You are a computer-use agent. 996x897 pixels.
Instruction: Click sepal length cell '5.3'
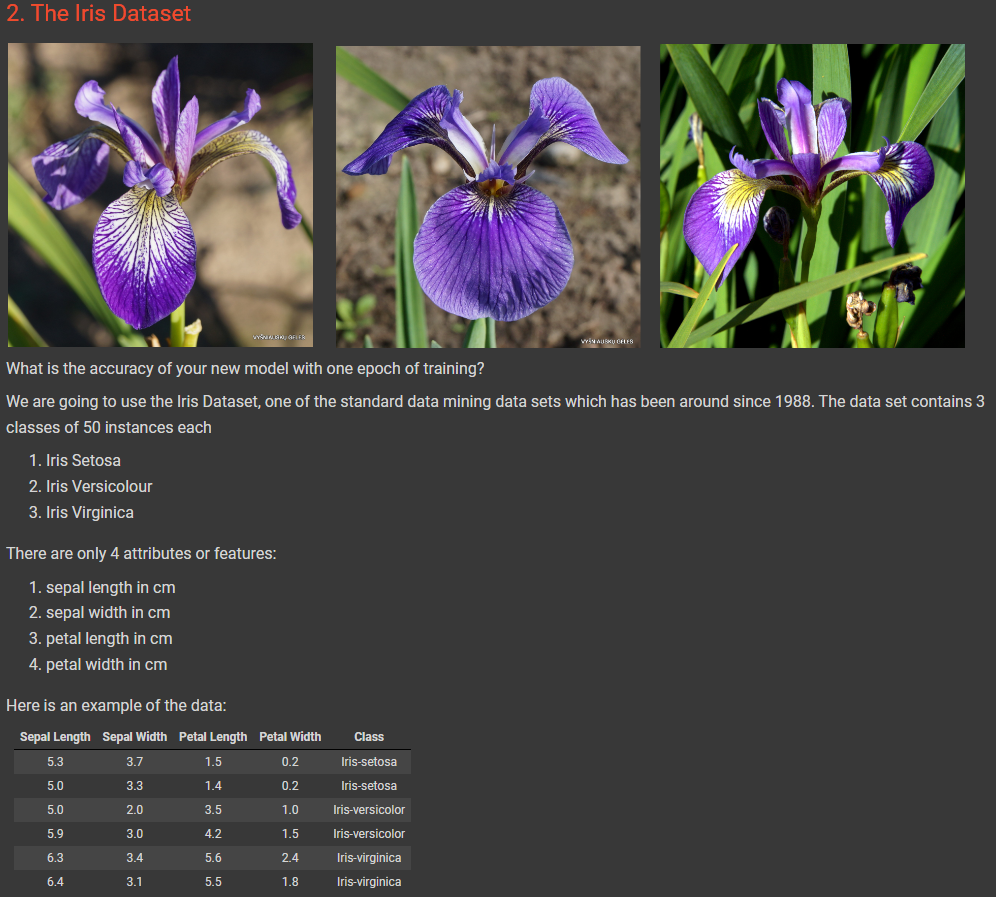pyautogui.click(x=55, y=762)
